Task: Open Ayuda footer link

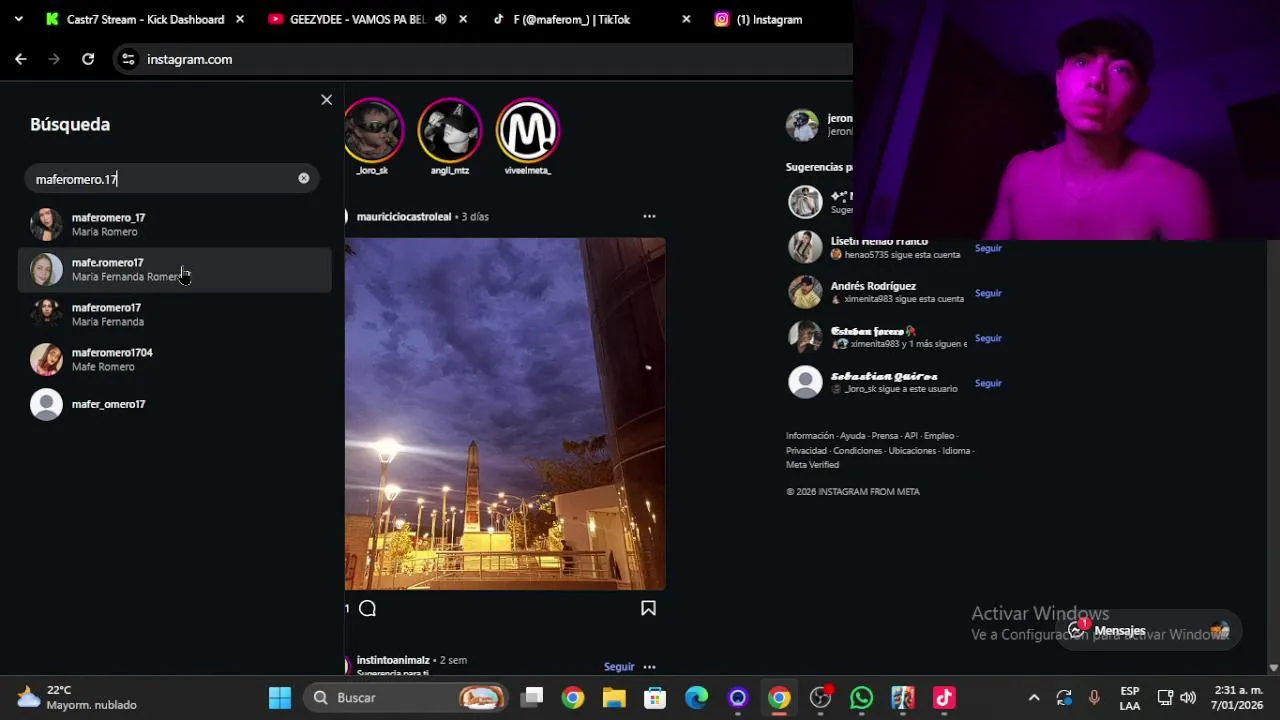Action: pyautogui.click(x=852, y=436)
